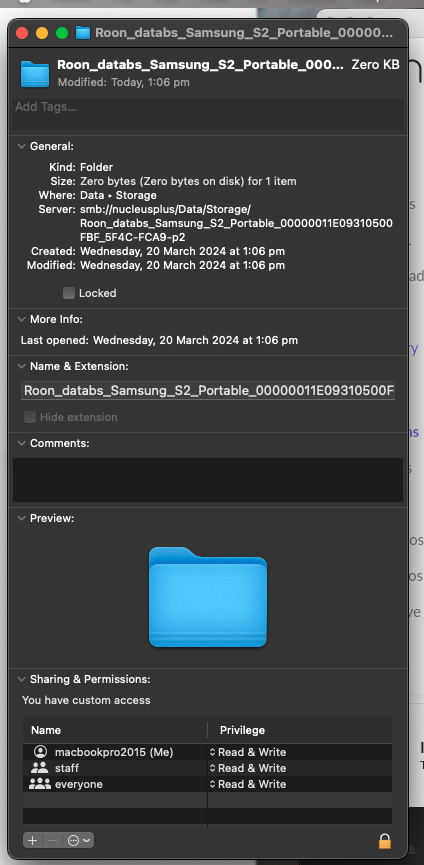
Task: Click the padlock to unlock permissions
Action: tap(385, 841)
